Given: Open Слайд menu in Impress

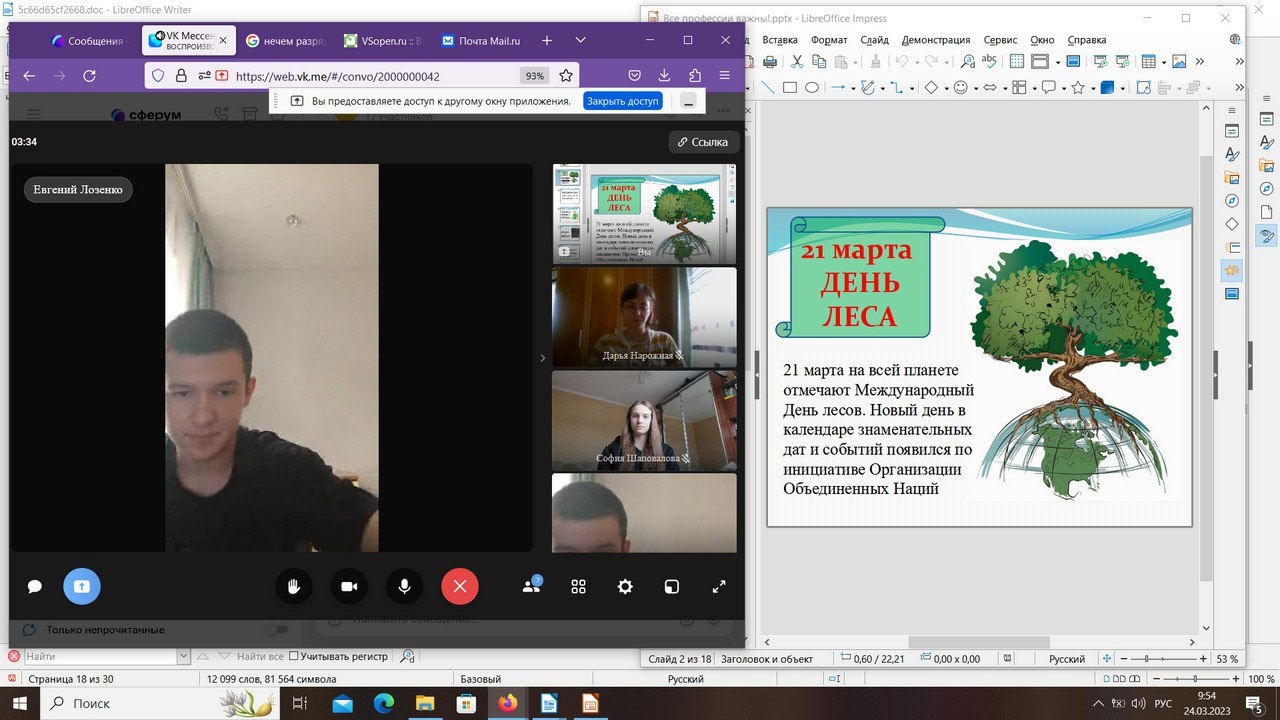Looking at the screenshot, I should coord(874,40).
